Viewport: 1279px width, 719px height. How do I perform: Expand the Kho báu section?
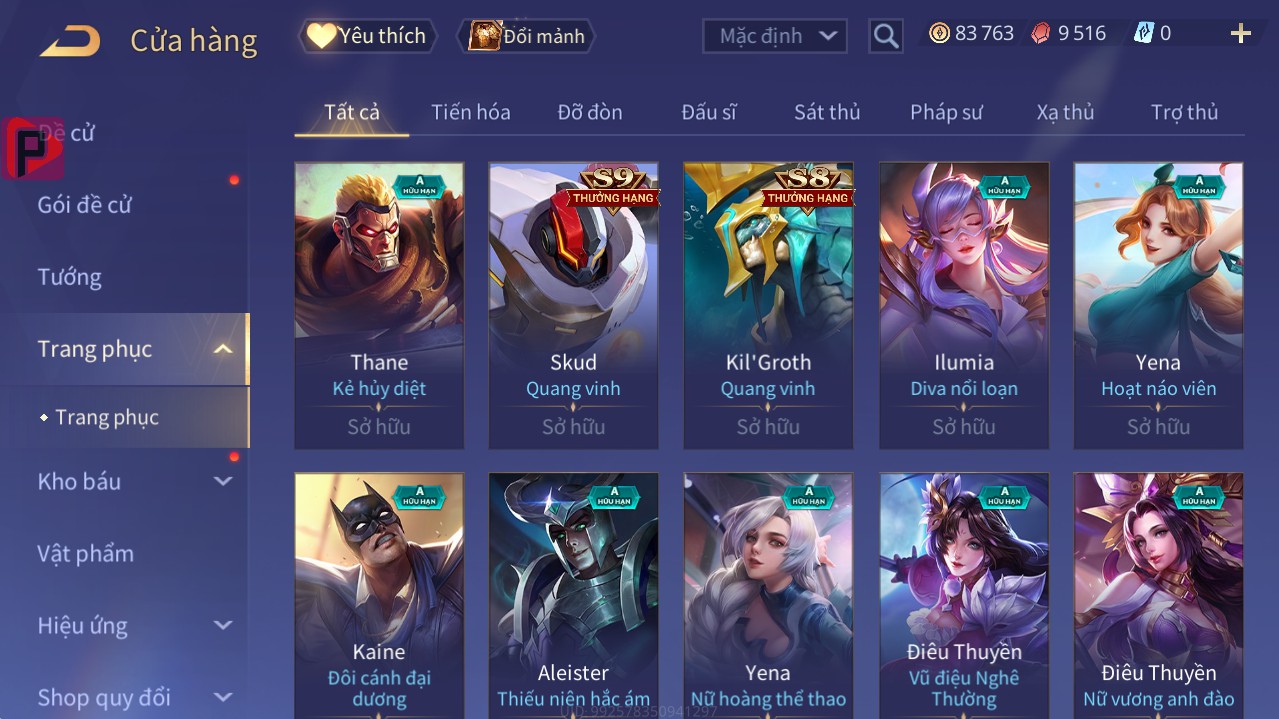tap(223, 481)
